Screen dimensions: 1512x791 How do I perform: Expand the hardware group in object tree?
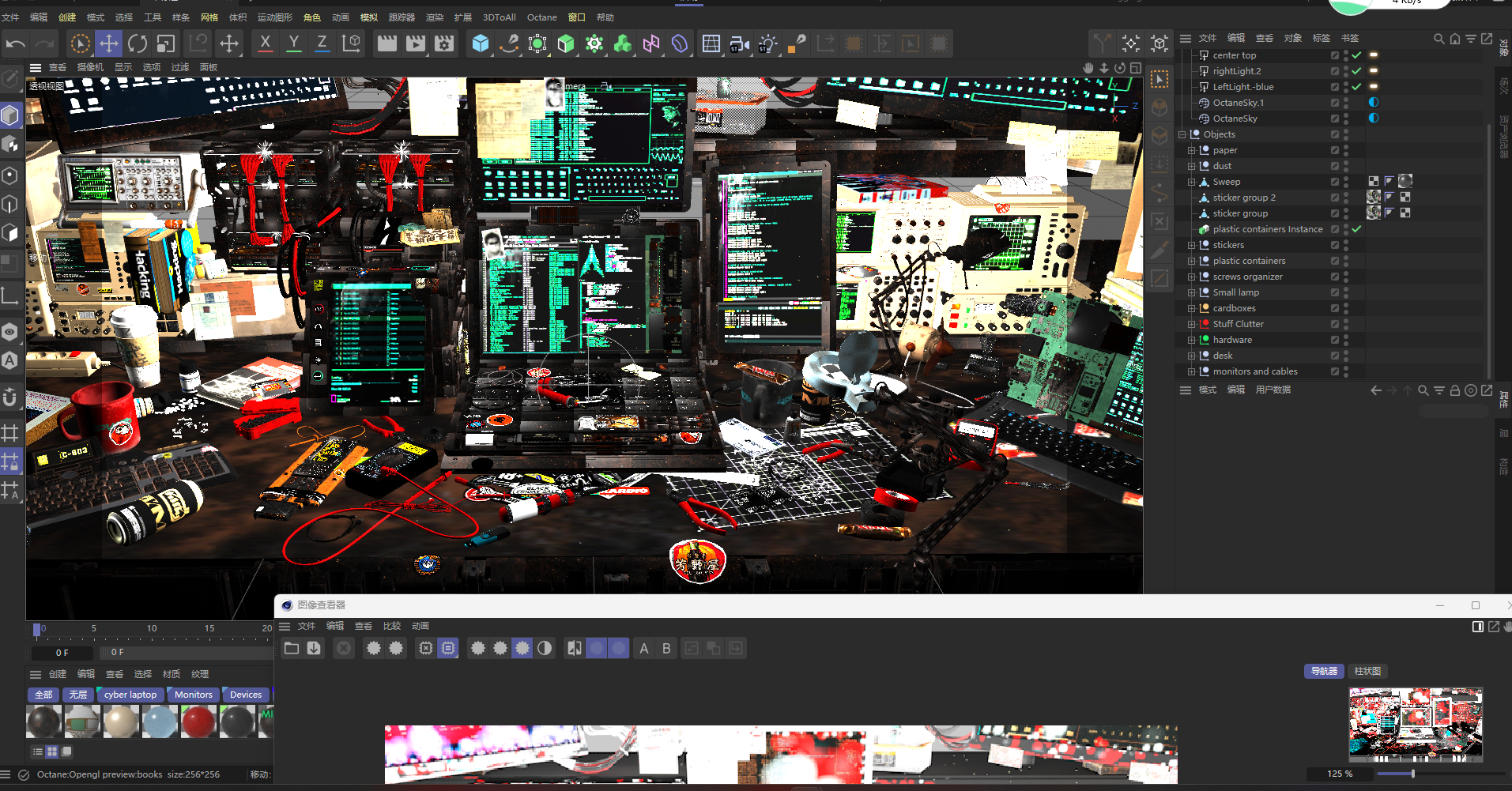1191,340
